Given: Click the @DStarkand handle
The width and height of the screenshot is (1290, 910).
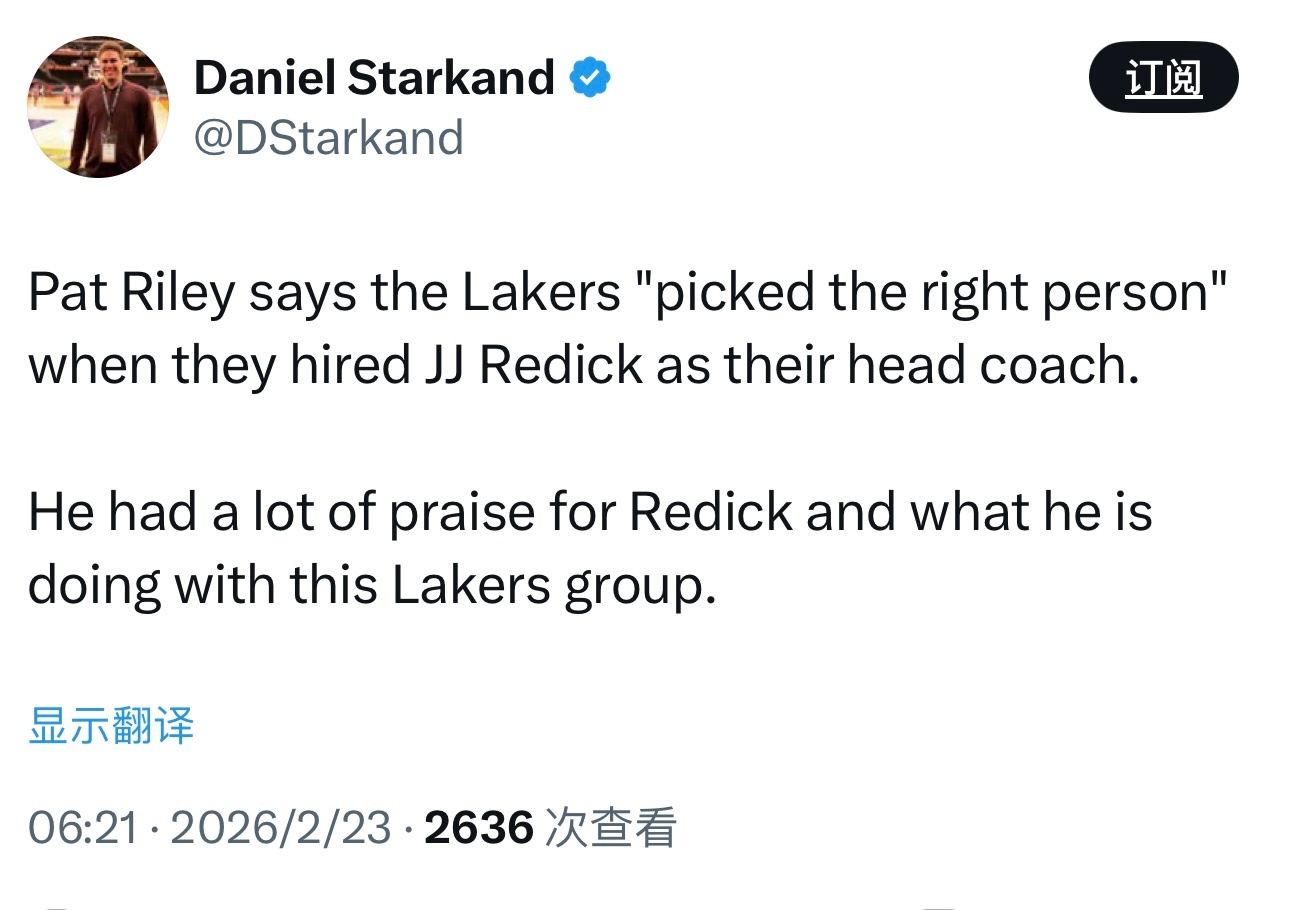Looking at the screenshot, I should (328, 138).
